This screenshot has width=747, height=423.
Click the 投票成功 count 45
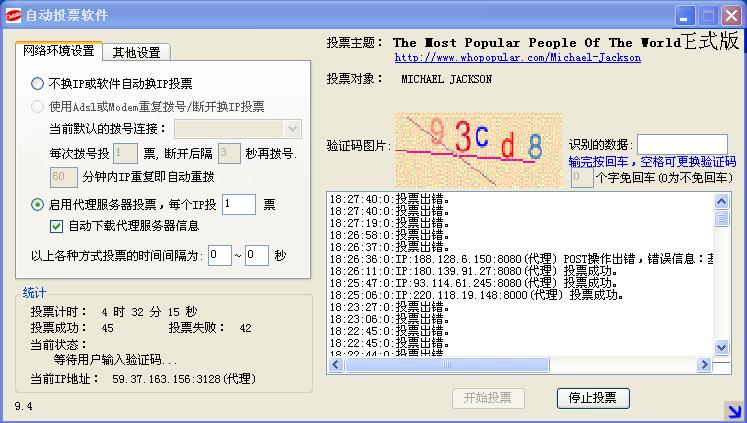(108, 328)
